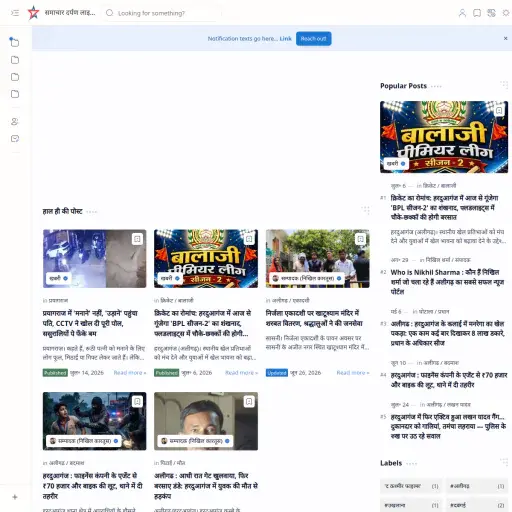Open recent post title हरदुआगंज : फाइनेंस कंपनी
The height and width of the screenshot is (512, 512).
pos(93,486)
